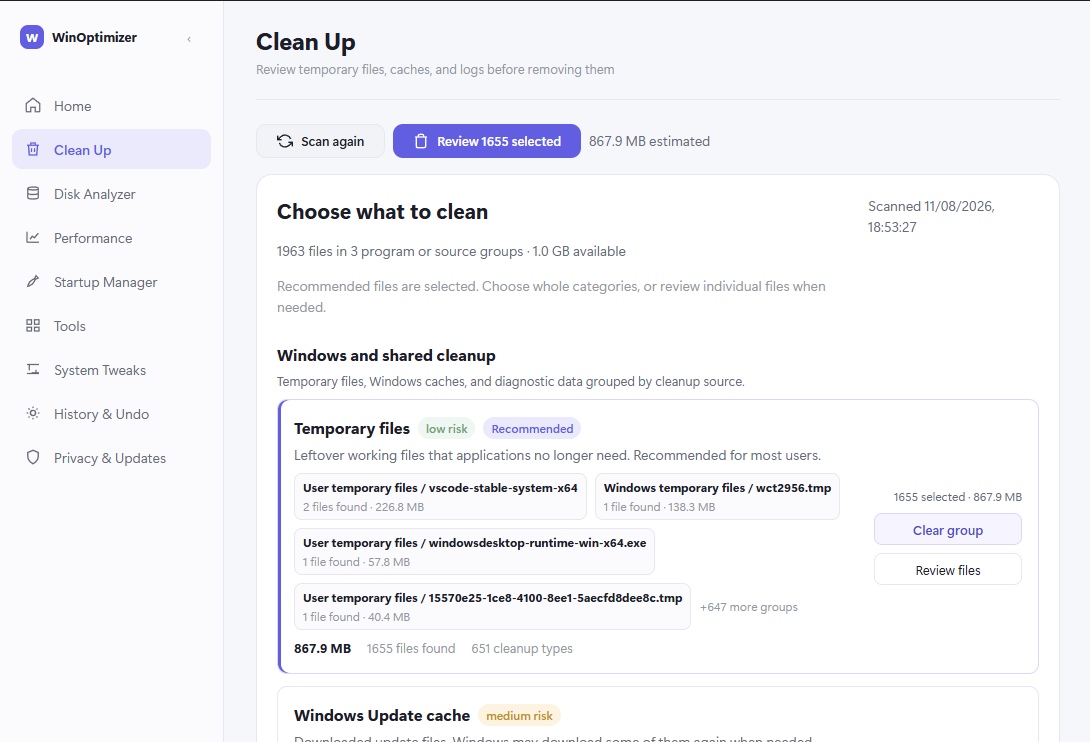This screenshot has width=1090, height=742.
Task: Click the Recommended badge
Action: [x=532, y=428]
